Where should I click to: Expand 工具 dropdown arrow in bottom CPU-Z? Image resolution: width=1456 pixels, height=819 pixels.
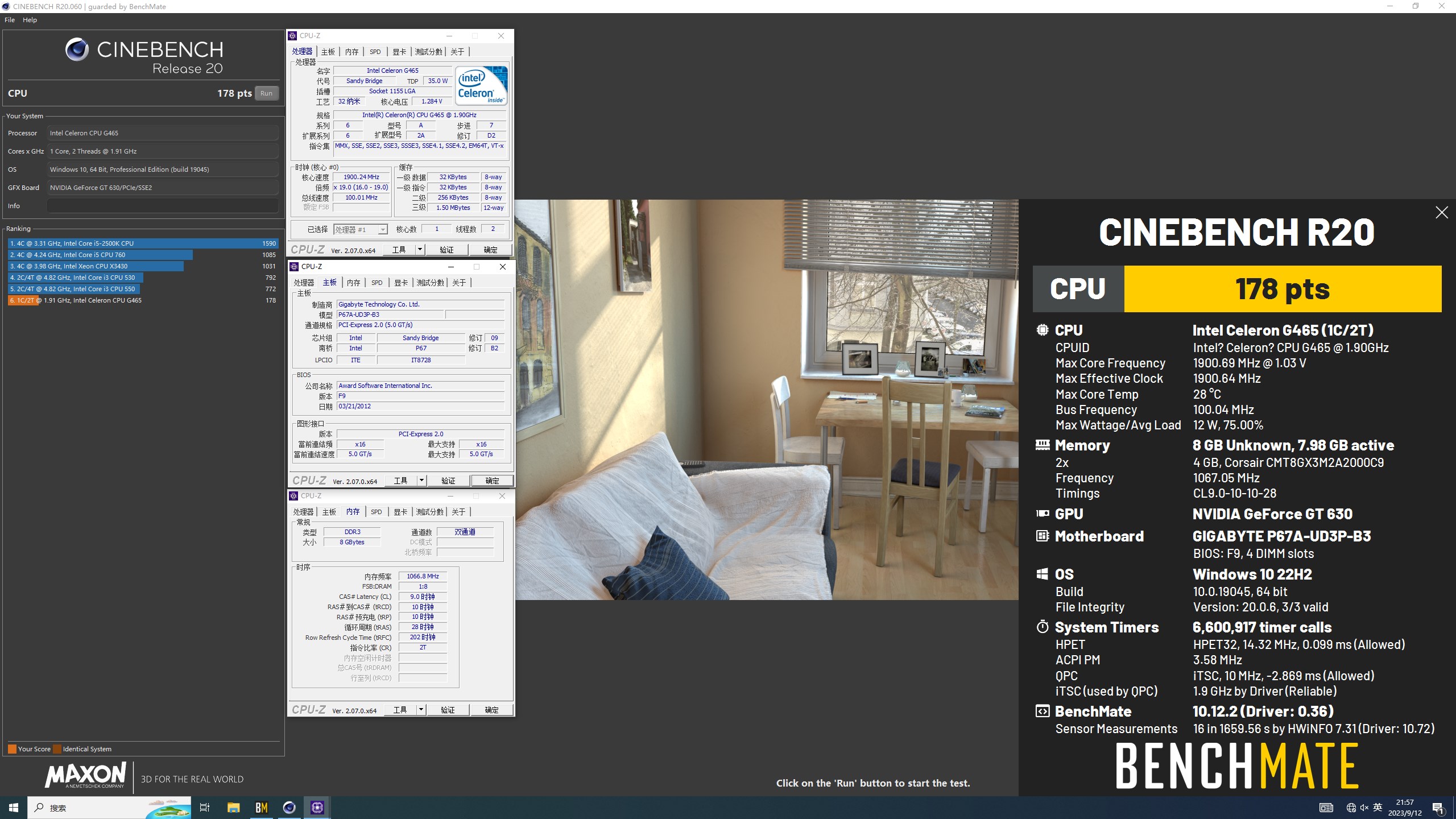421,710
